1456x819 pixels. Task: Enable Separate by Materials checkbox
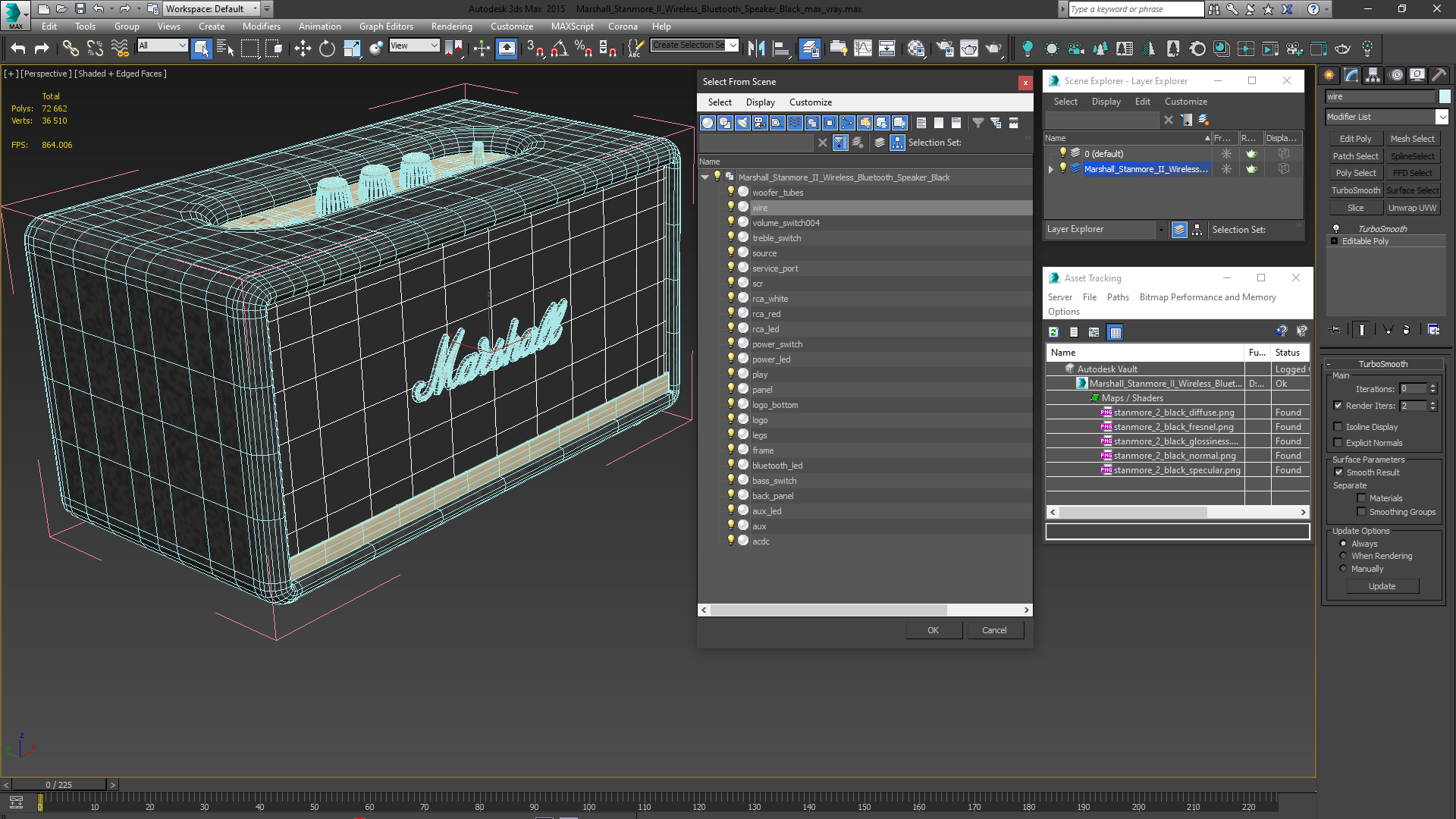tap(1362, 498)
